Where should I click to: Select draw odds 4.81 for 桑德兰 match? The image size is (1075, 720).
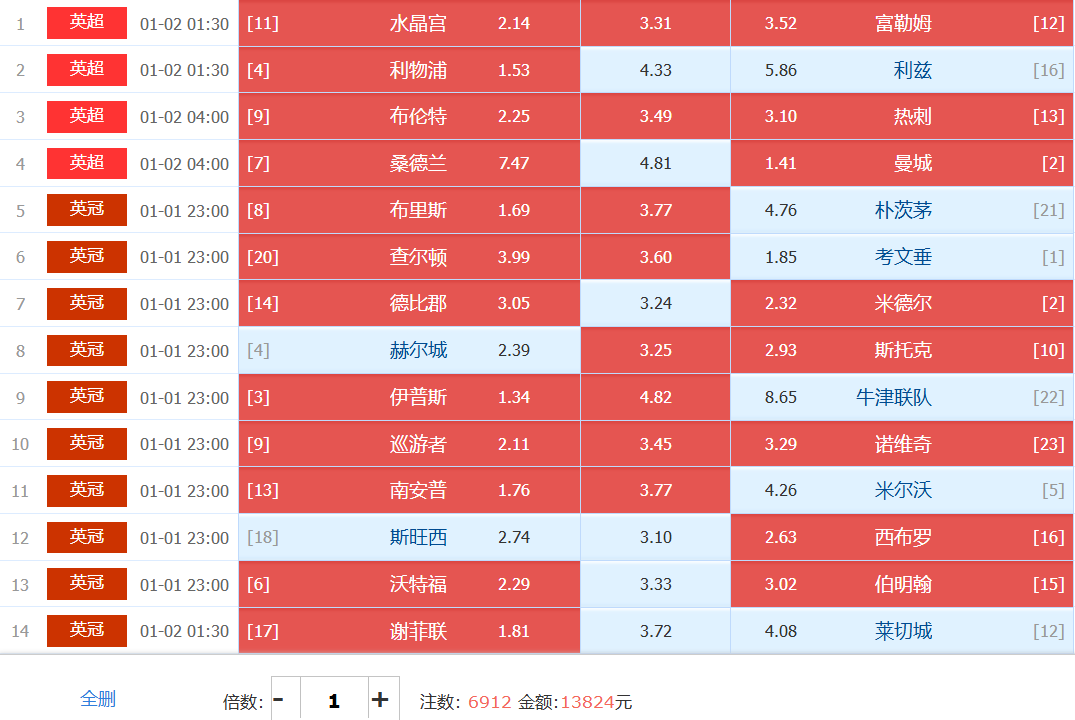[655, 163]
